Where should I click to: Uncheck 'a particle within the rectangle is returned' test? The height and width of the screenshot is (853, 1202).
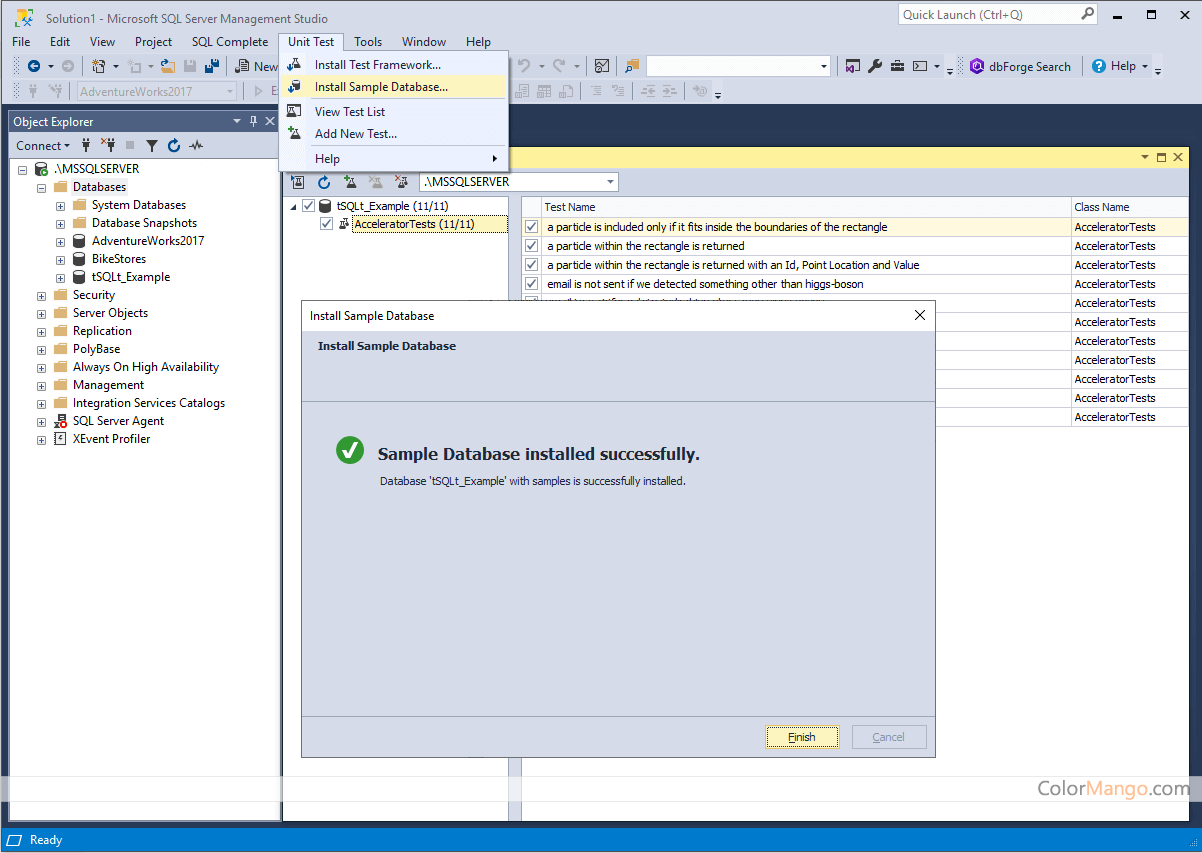coord(532,246)
